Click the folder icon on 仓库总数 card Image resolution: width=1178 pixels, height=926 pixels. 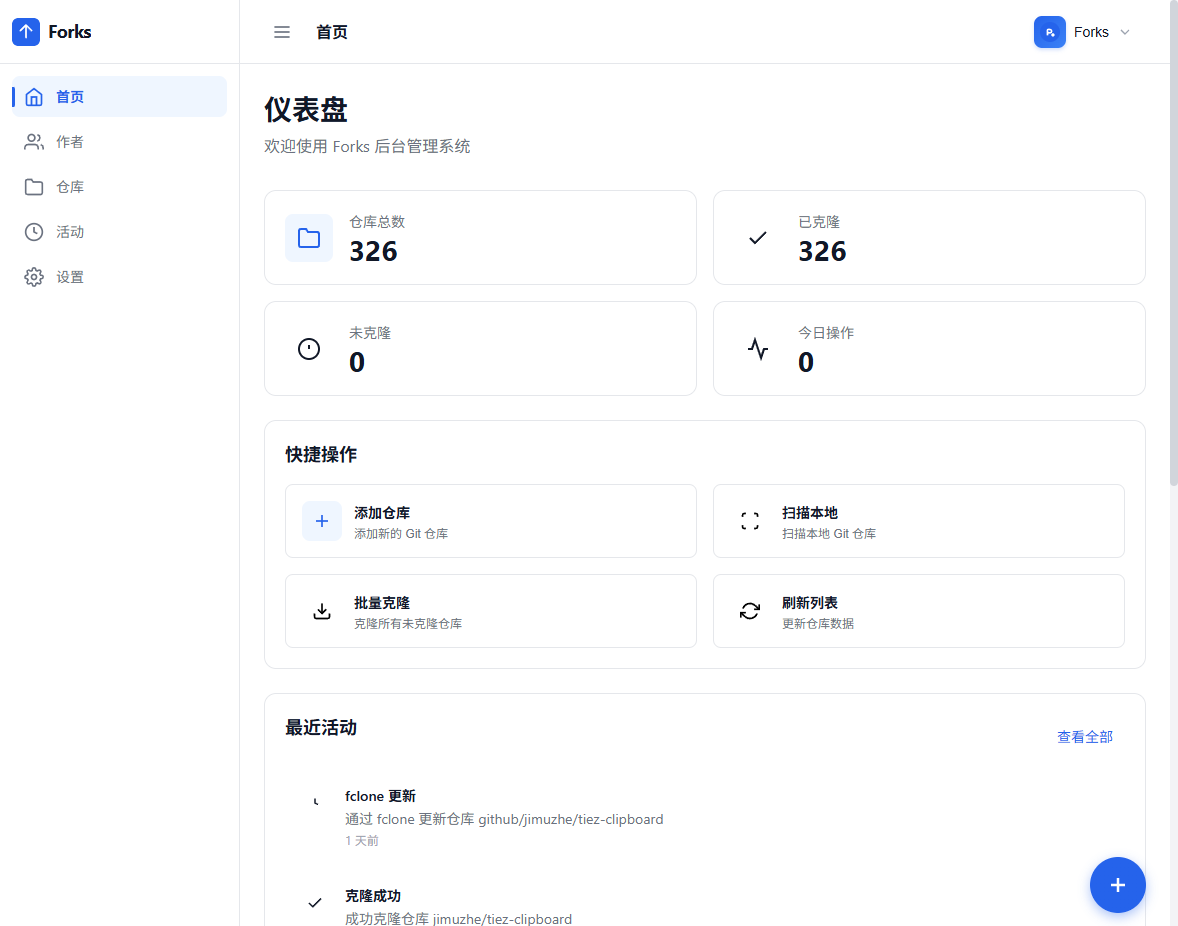309,238
